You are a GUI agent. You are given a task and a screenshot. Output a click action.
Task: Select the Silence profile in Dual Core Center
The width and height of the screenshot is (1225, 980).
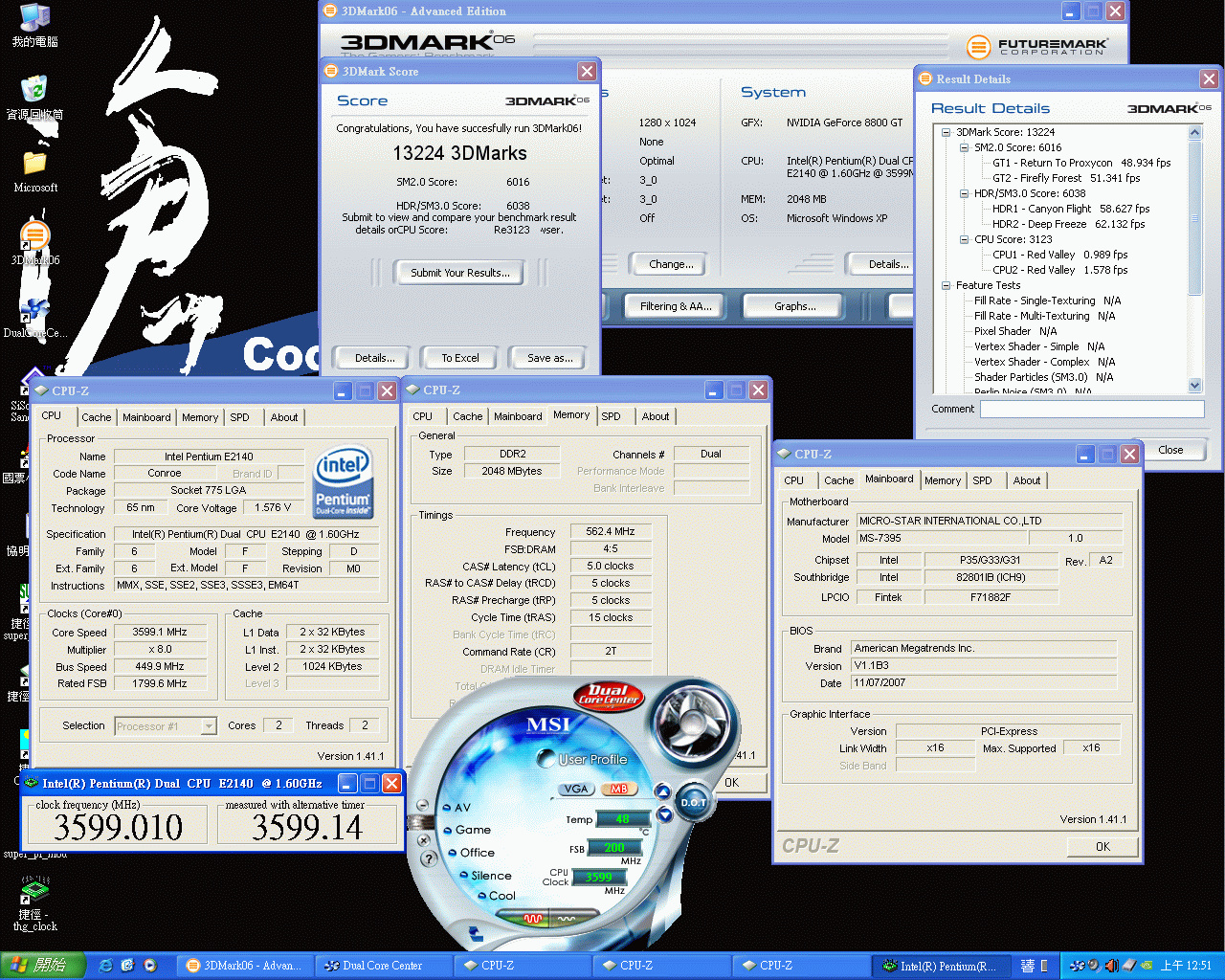point(485,876)
